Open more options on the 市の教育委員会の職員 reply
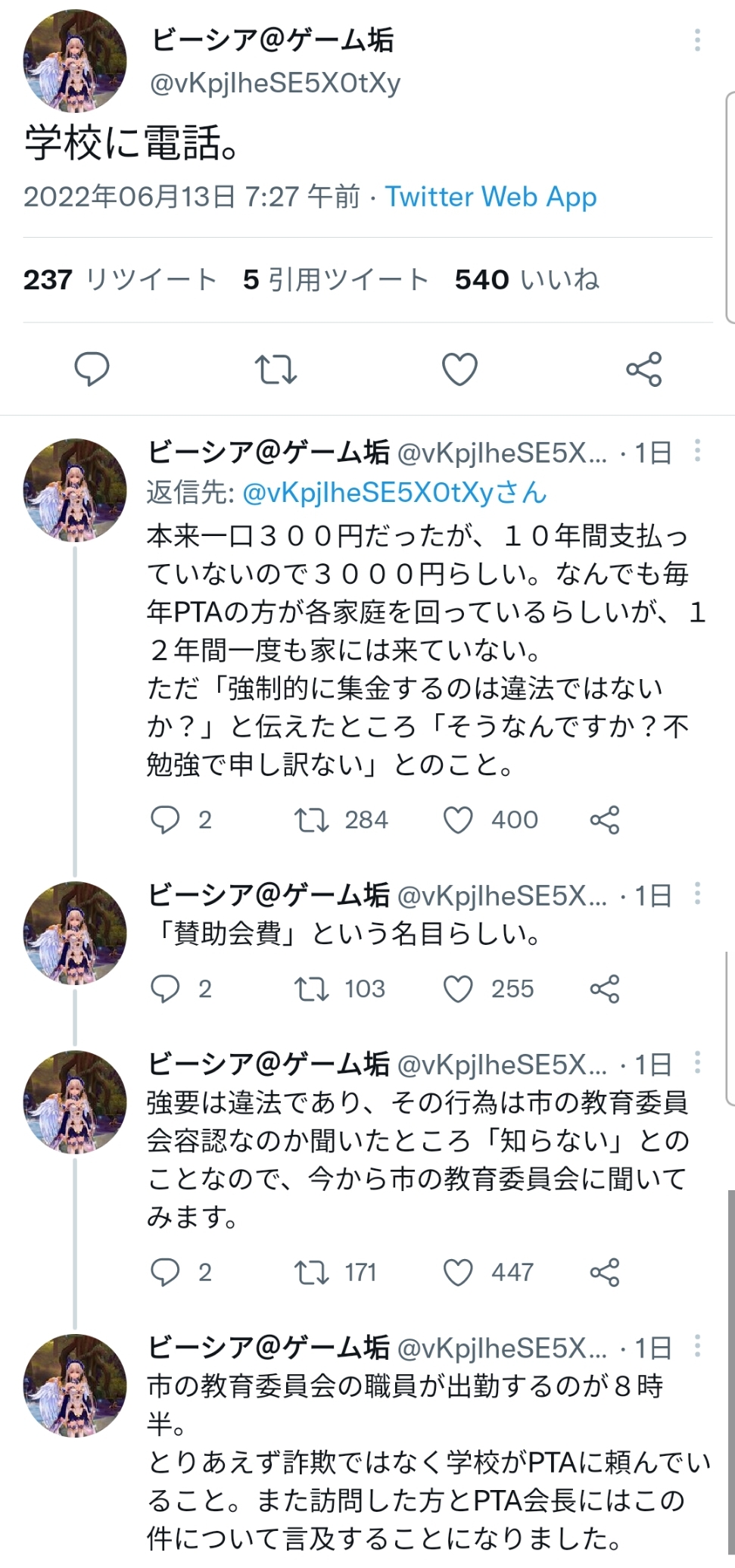The image size is (735, 1568). 697,1346
